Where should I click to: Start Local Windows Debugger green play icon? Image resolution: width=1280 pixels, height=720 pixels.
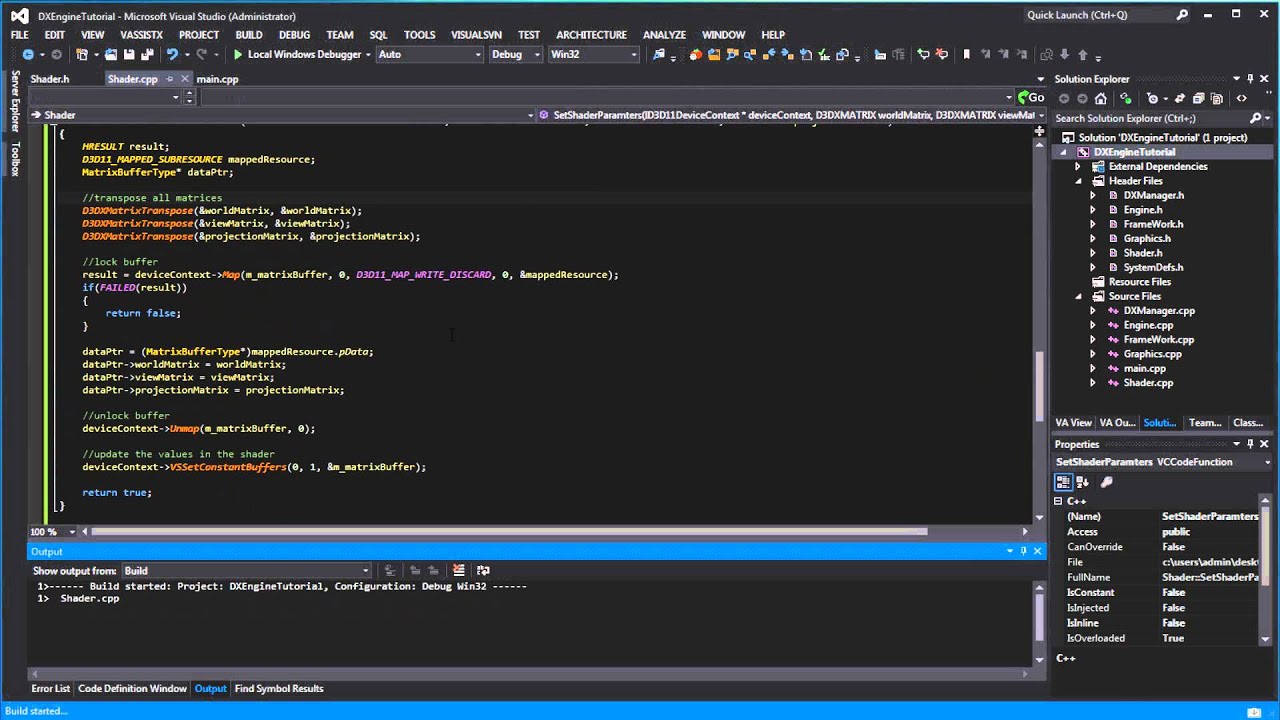click(238, 54)
